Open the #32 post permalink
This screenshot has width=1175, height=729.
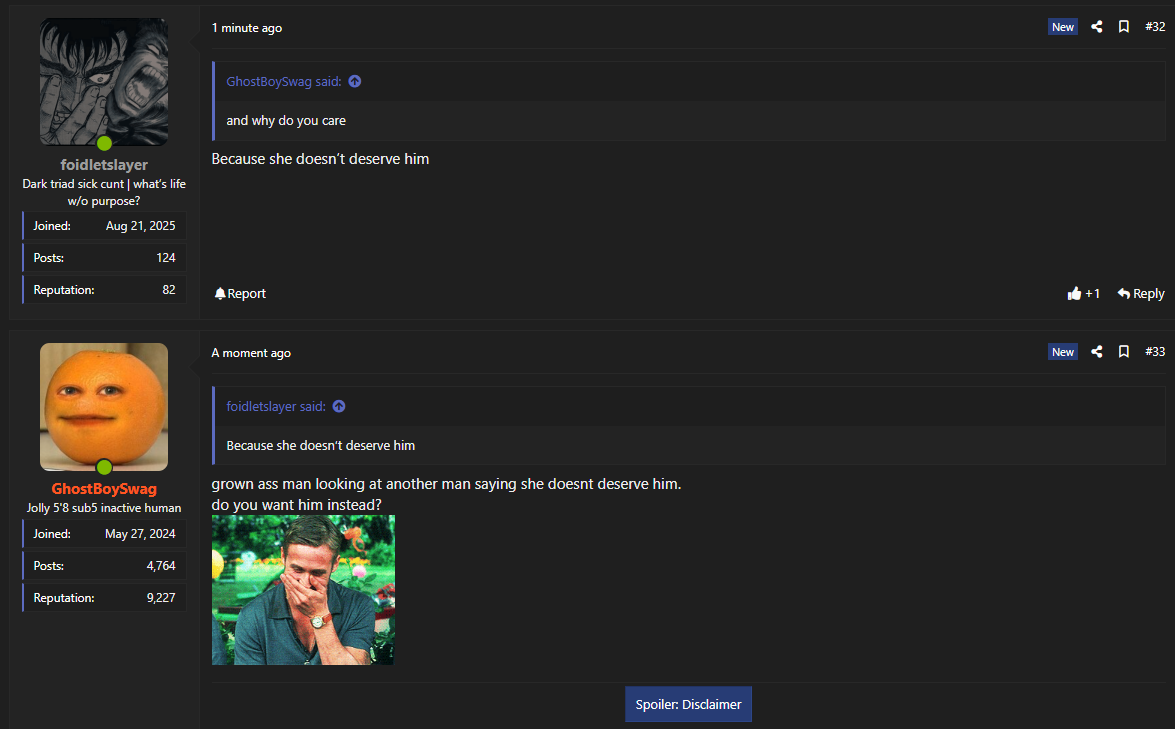(1155, 27)
